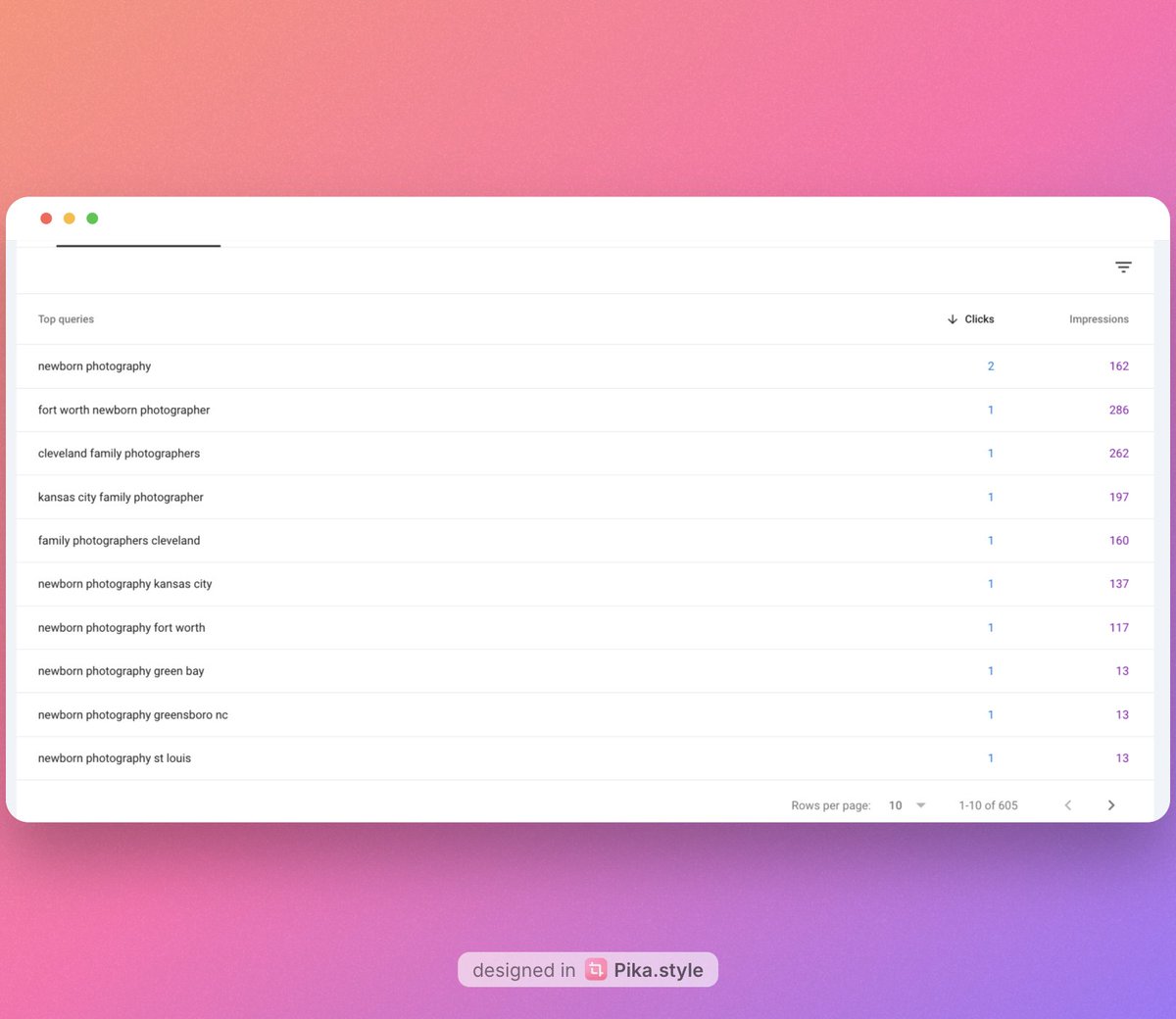Image resolution: width=1176 pixels, height=1019 pixels.
Task: Click the Clicks sort arrow icon
Action: tap(953, 319)
